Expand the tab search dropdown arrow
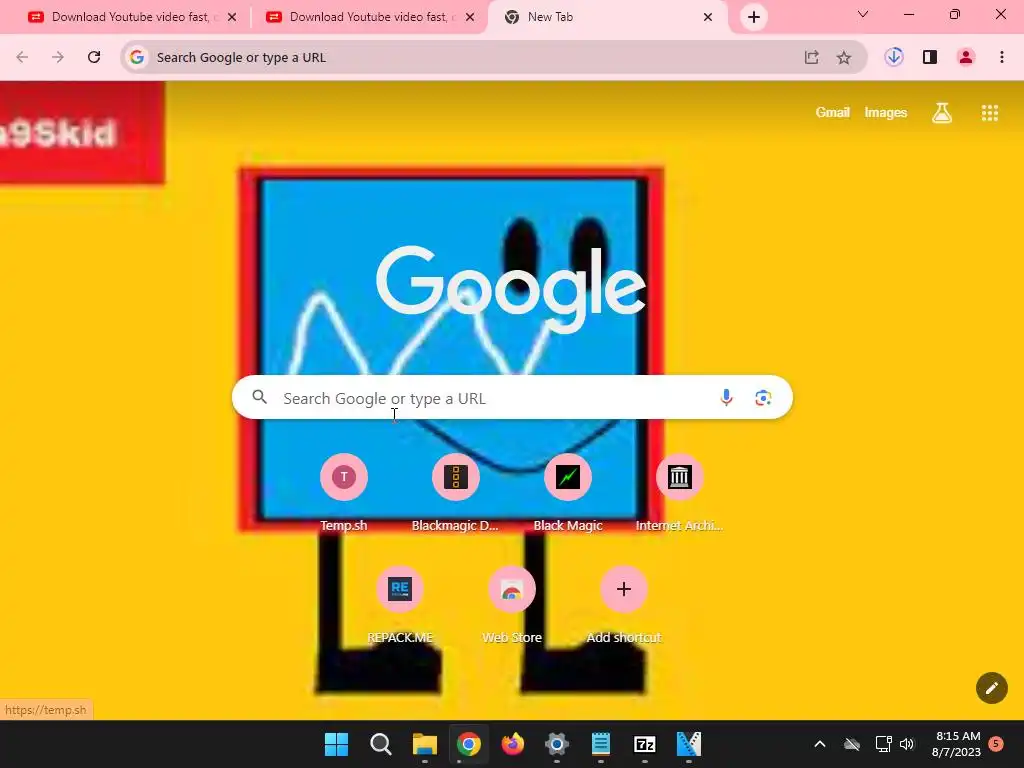The width and height of the screenshot is (1024, 768). pos(863,14)
